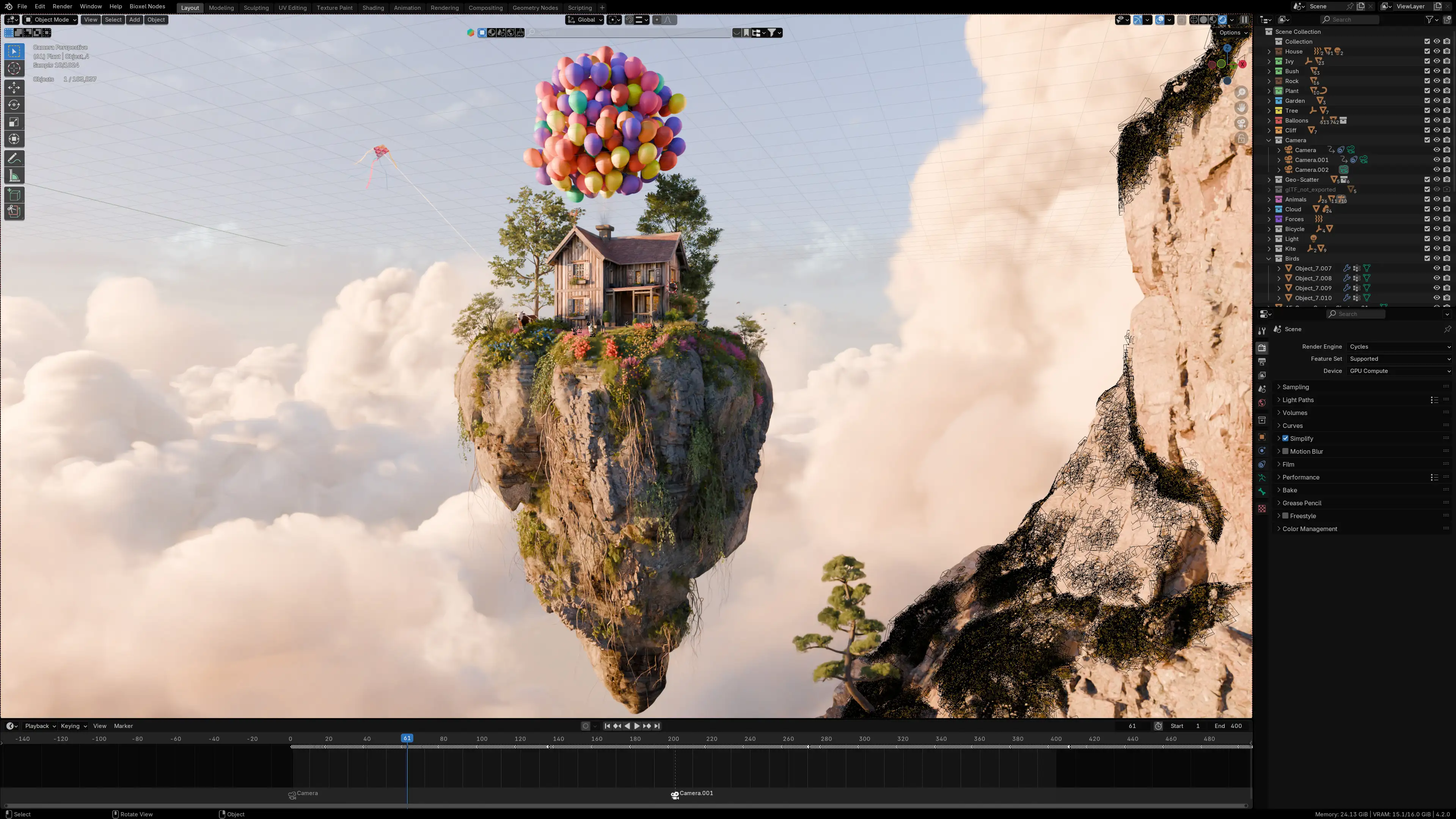
Task: Toggle proportional editing in viewport header
Action: coord(657,20)
